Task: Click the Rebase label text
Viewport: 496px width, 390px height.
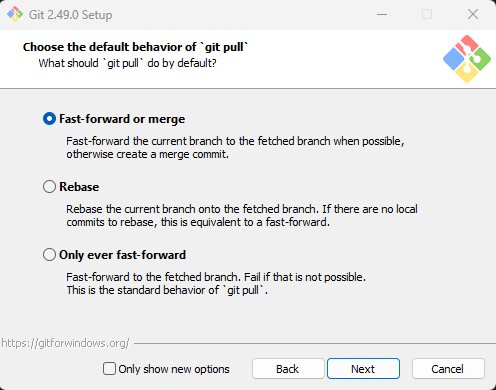Action: [79, 187]
